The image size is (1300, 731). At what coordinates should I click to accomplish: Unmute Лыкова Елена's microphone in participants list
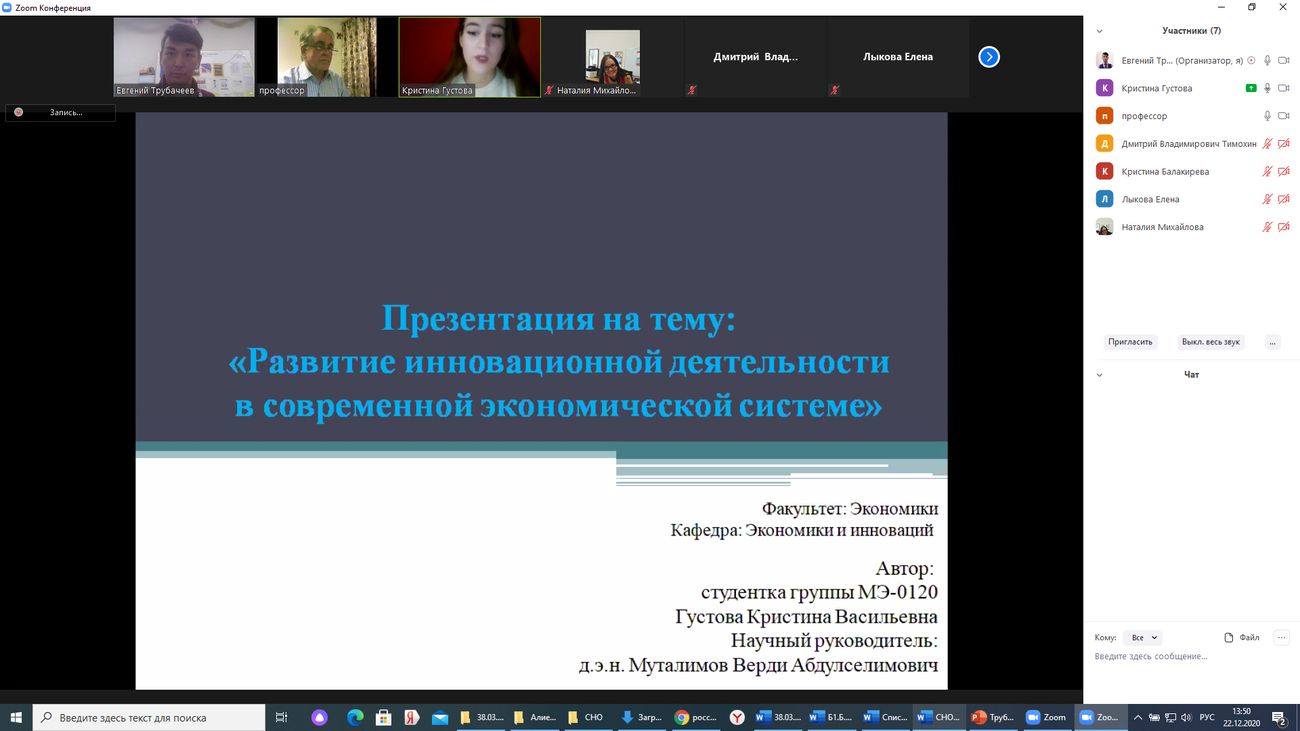[x=1268, y=199]
